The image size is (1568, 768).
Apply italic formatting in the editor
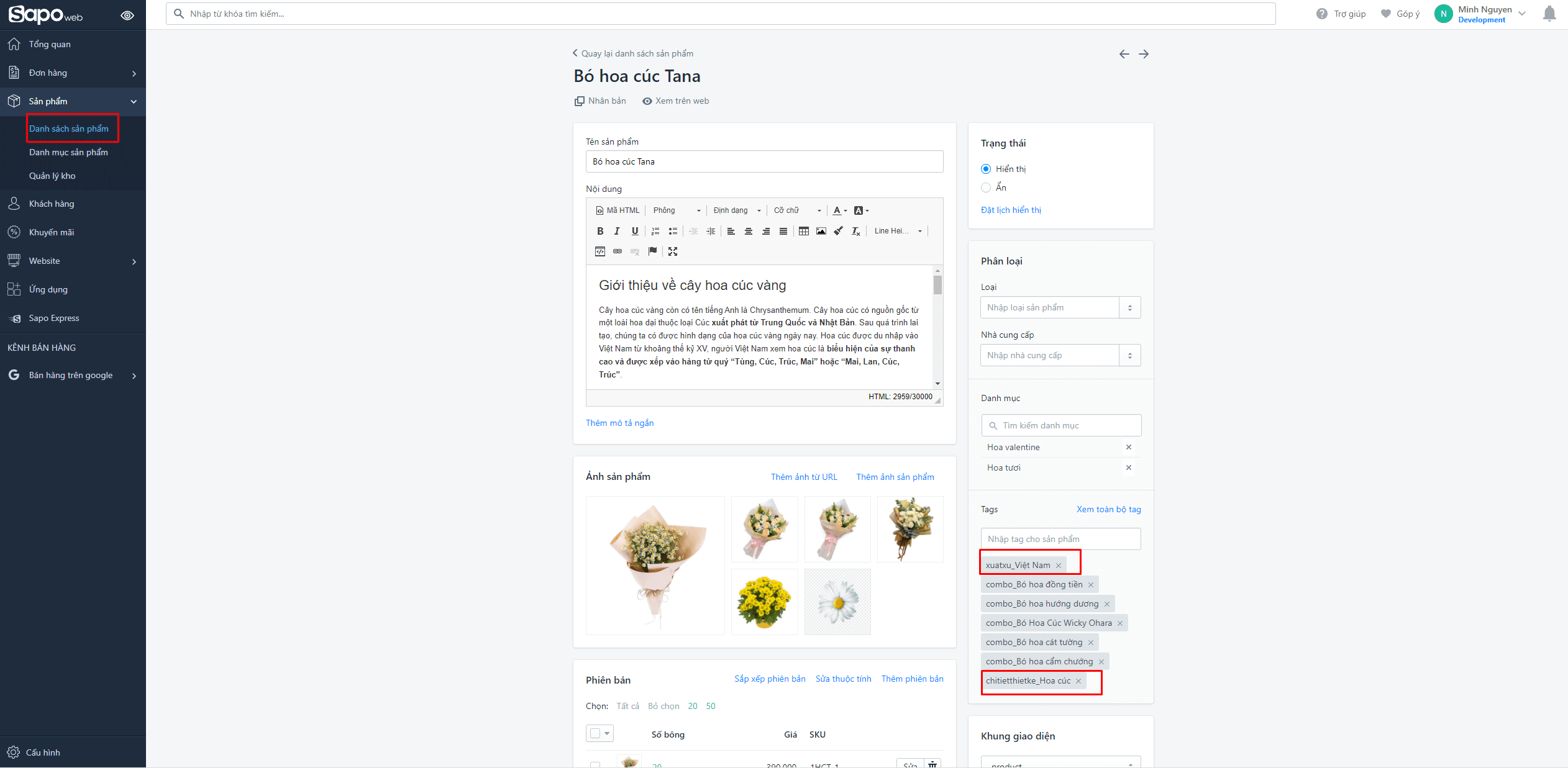[x=617, y=231]
